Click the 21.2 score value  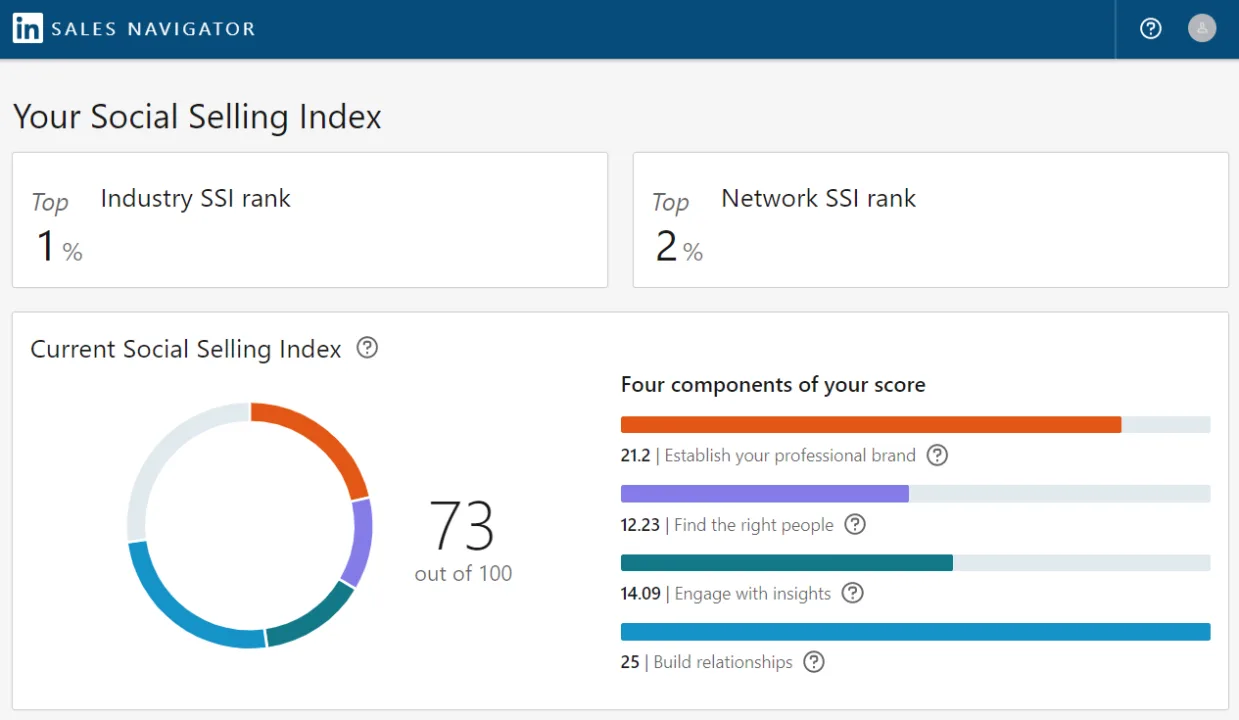tap(636, 456)
